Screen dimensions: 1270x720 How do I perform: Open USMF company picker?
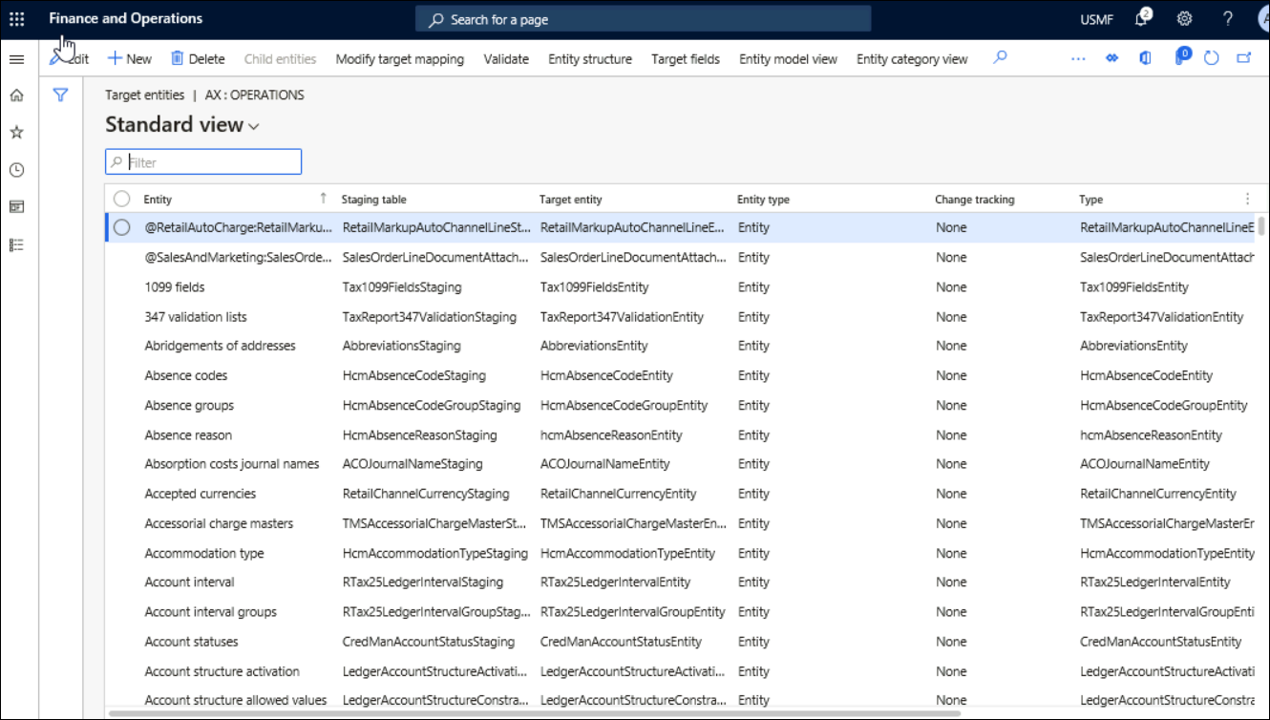pos(1096,19)
